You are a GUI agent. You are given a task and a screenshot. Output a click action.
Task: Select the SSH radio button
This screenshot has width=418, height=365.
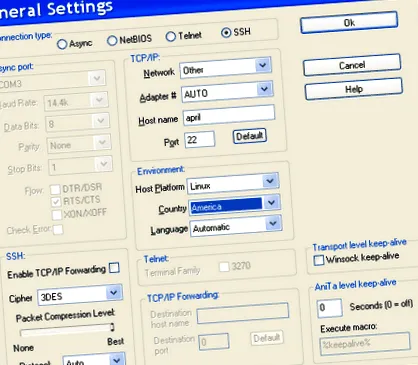(226, 33)
